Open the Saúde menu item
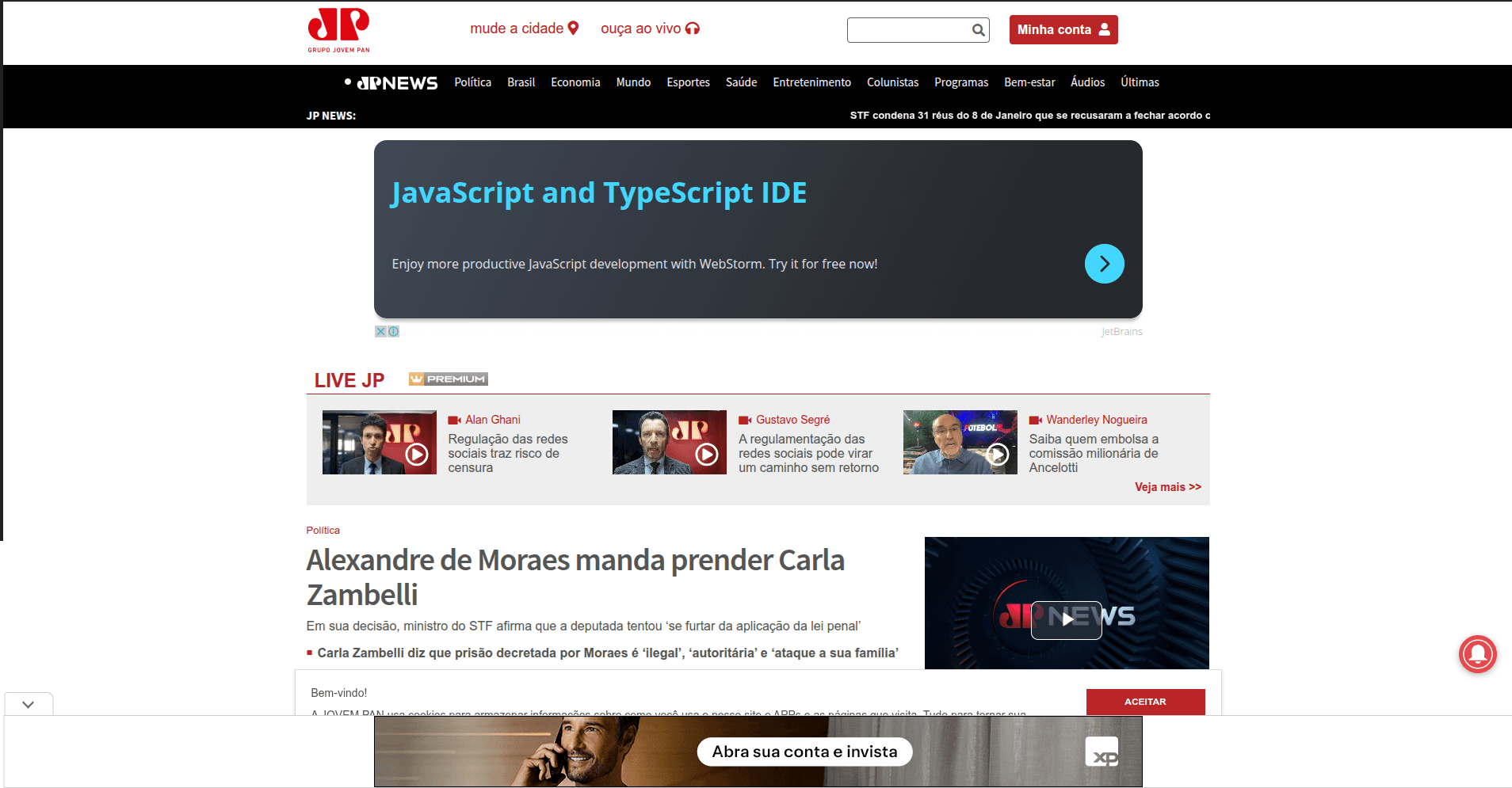Viewport: 1512px width, 788px height. click(x=741, y=82)
